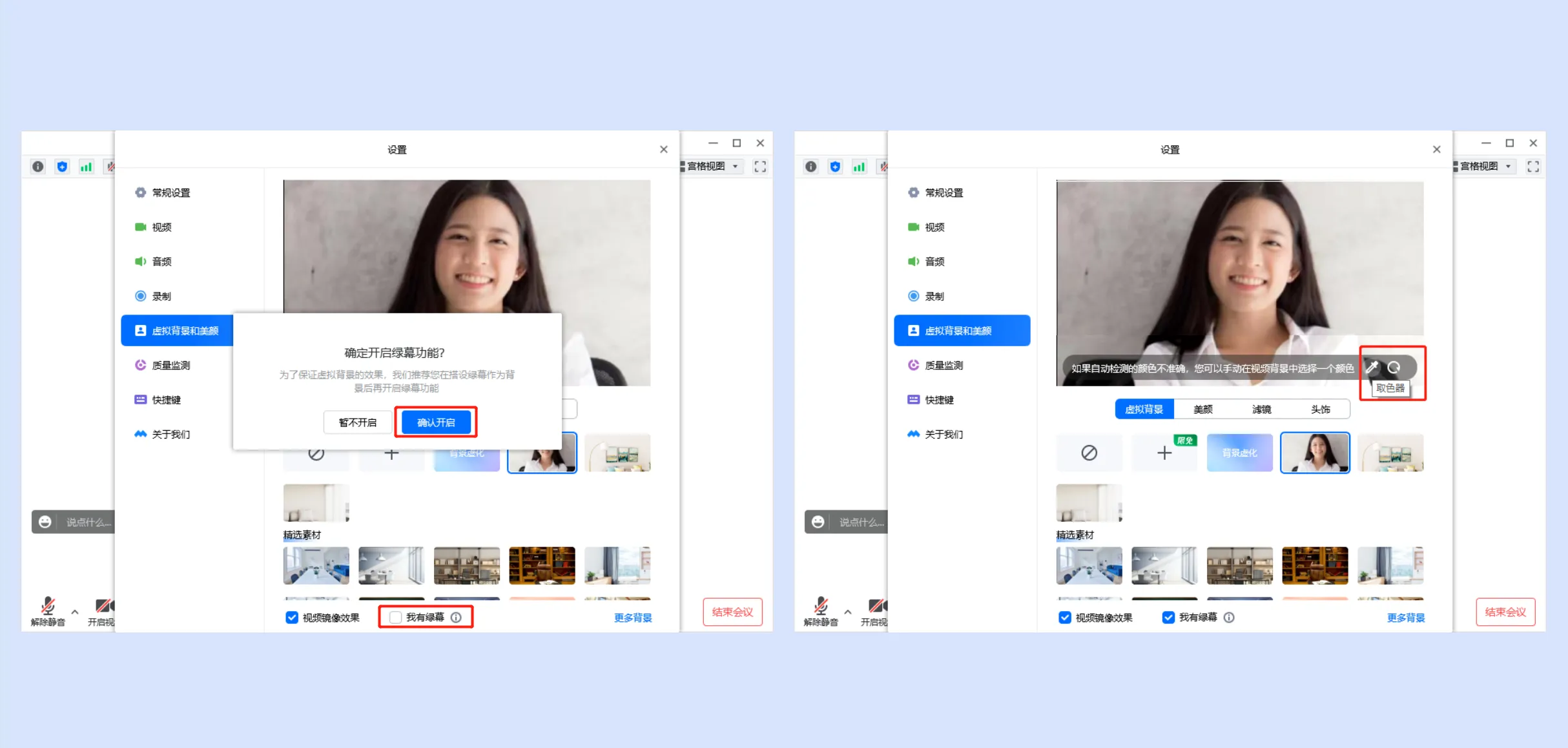Click the eyedropper color picker icon
Viewport: 1568px width, 748px height.
(1372, 368)
